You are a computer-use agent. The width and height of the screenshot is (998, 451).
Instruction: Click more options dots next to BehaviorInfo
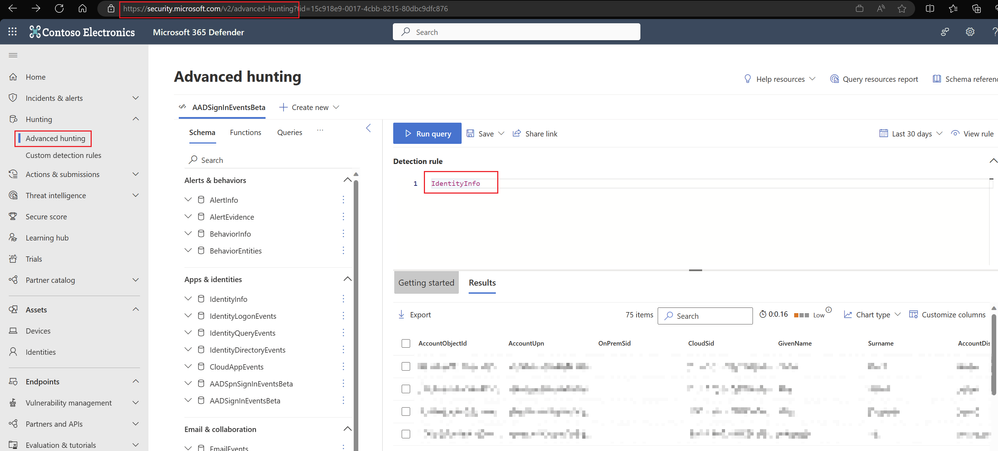point(344,233)
